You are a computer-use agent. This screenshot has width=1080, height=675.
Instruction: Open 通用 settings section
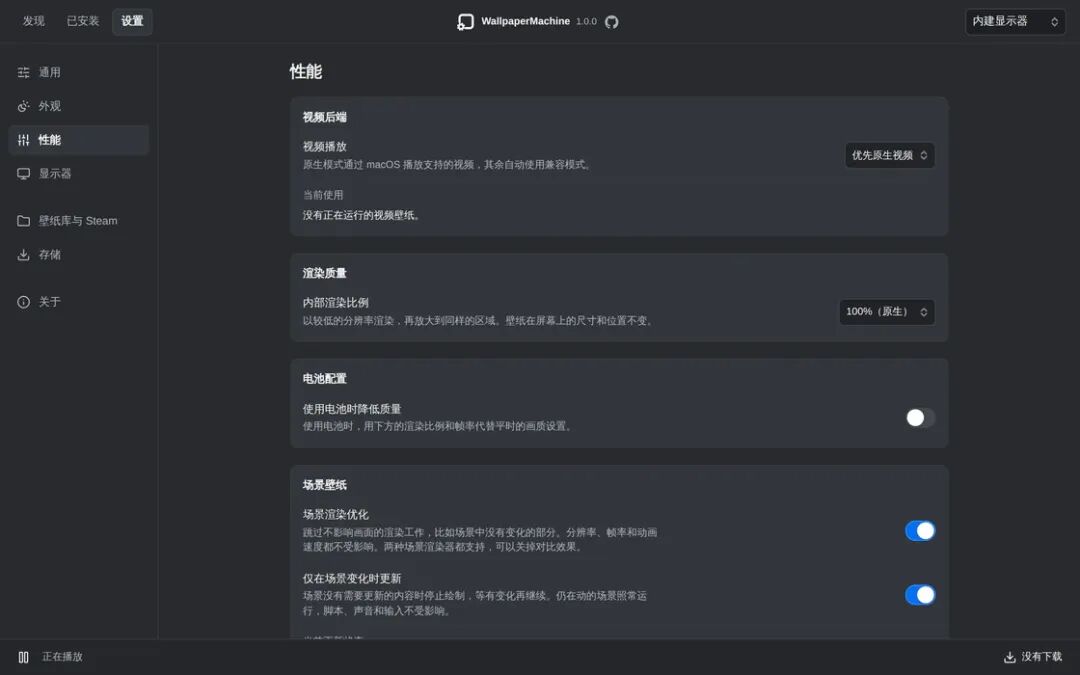79,72
